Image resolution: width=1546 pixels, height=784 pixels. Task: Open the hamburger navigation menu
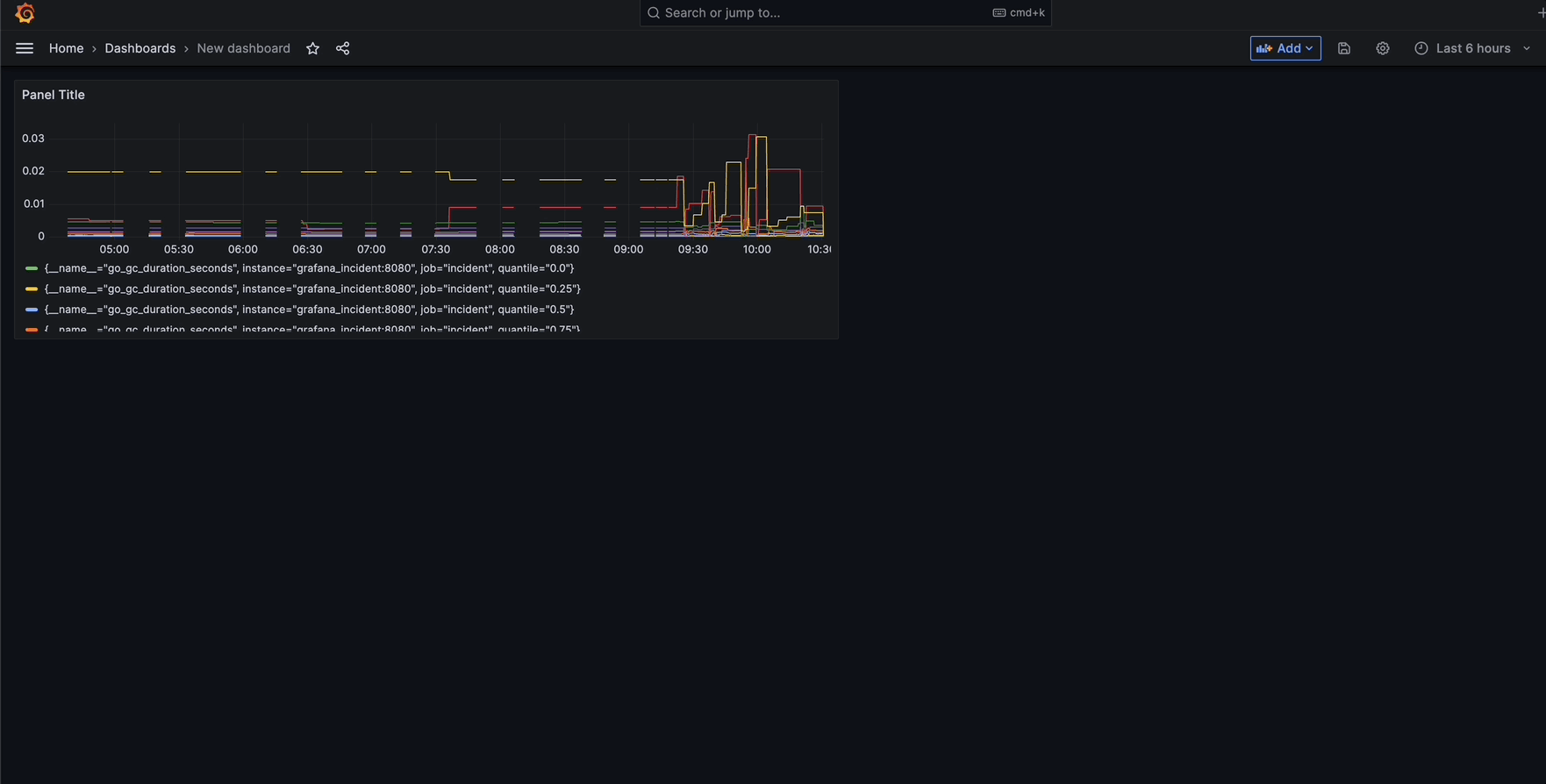click(x=25, y=48)
